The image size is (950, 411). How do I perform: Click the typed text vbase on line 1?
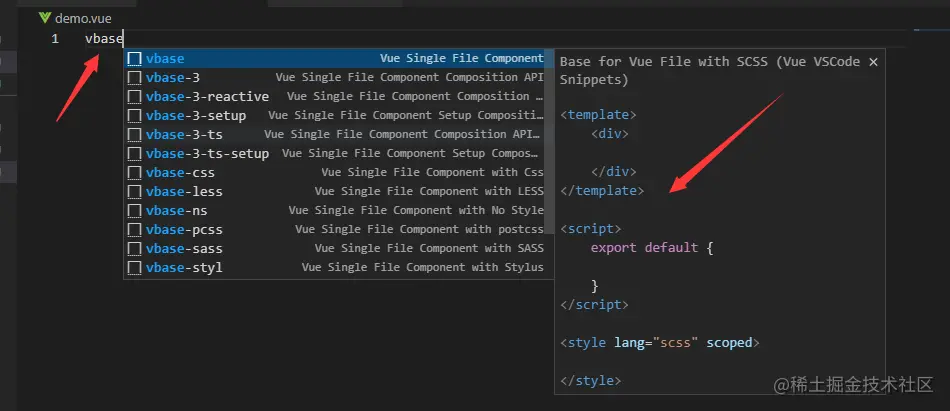104,39
